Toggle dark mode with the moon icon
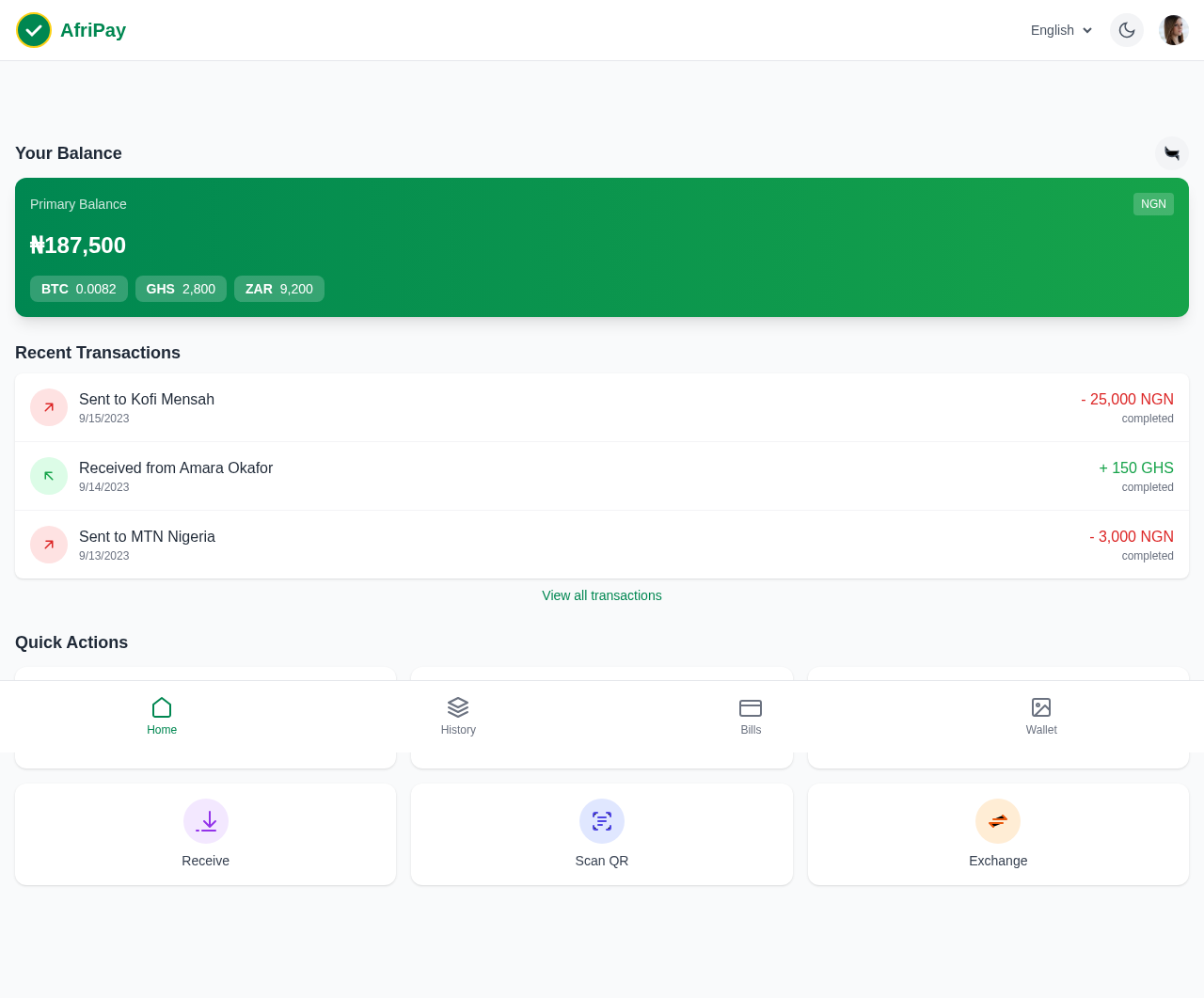 pos(1125,29)
